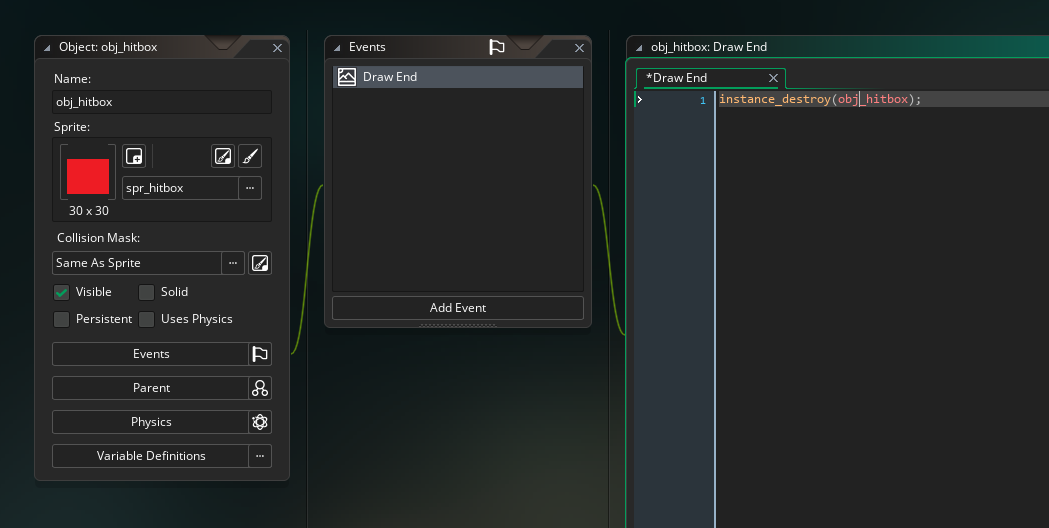Click the physics atom icon

coord(260,422)
